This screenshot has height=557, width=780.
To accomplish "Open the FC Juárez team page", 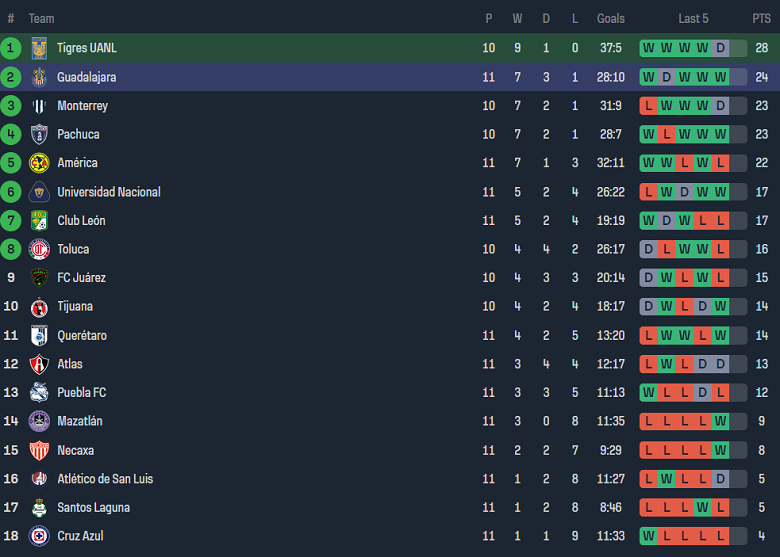I will coord(81,278).
